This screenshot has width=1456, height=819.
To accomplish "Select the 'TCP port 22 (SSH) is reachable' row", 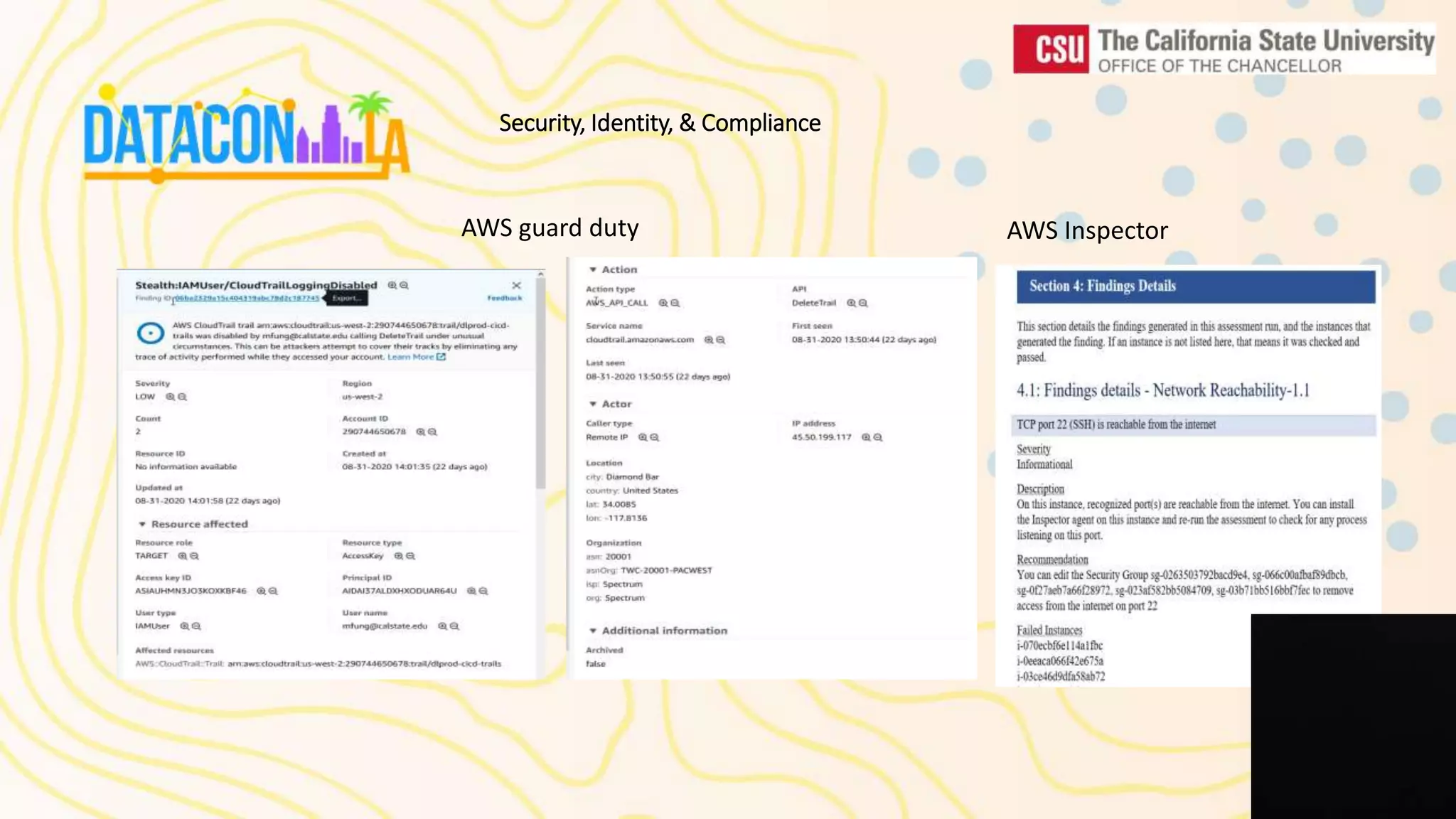I will [1194, 424].
